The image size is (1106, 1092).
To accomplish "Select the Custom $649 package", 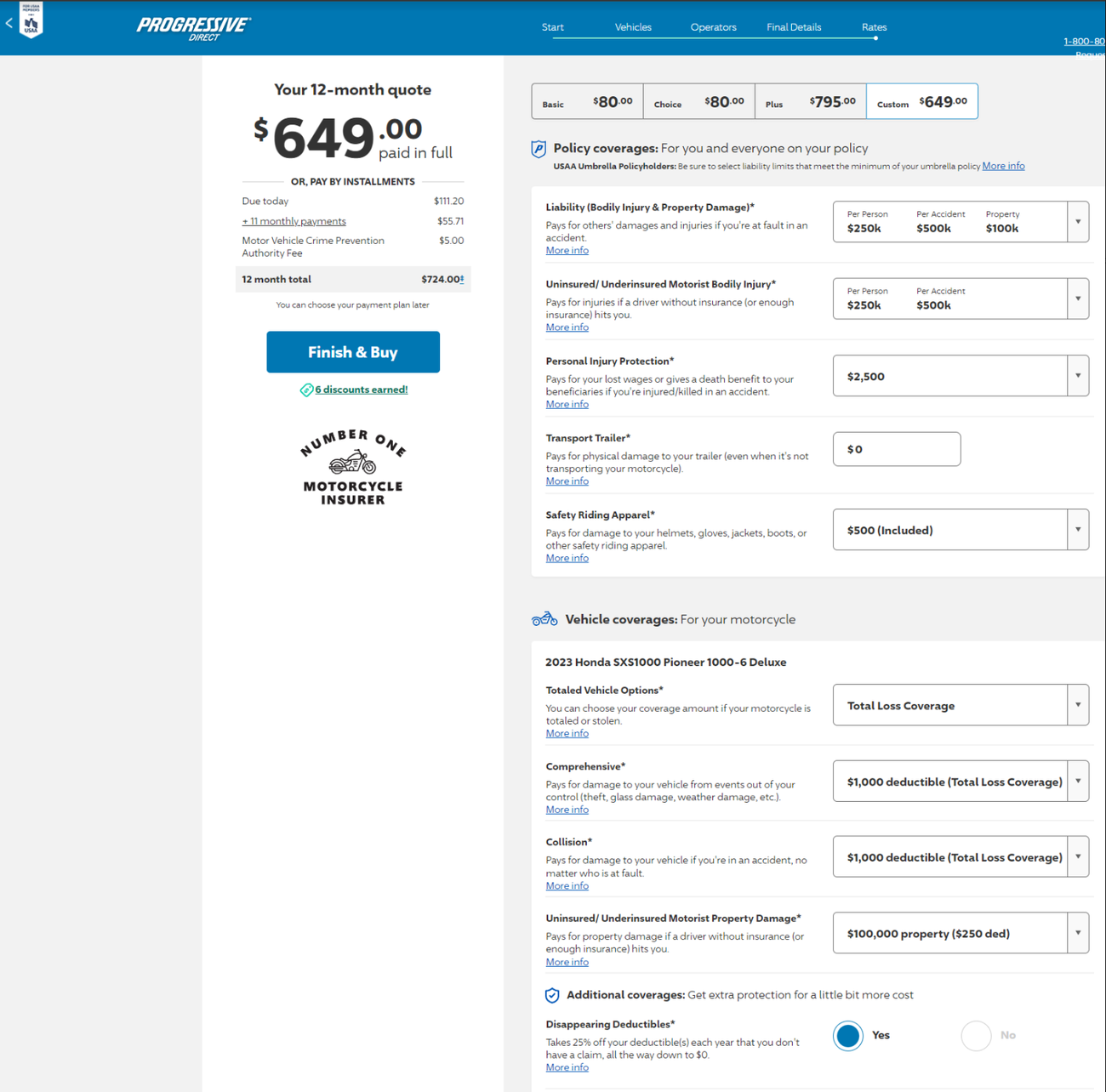I will point(922,101).
